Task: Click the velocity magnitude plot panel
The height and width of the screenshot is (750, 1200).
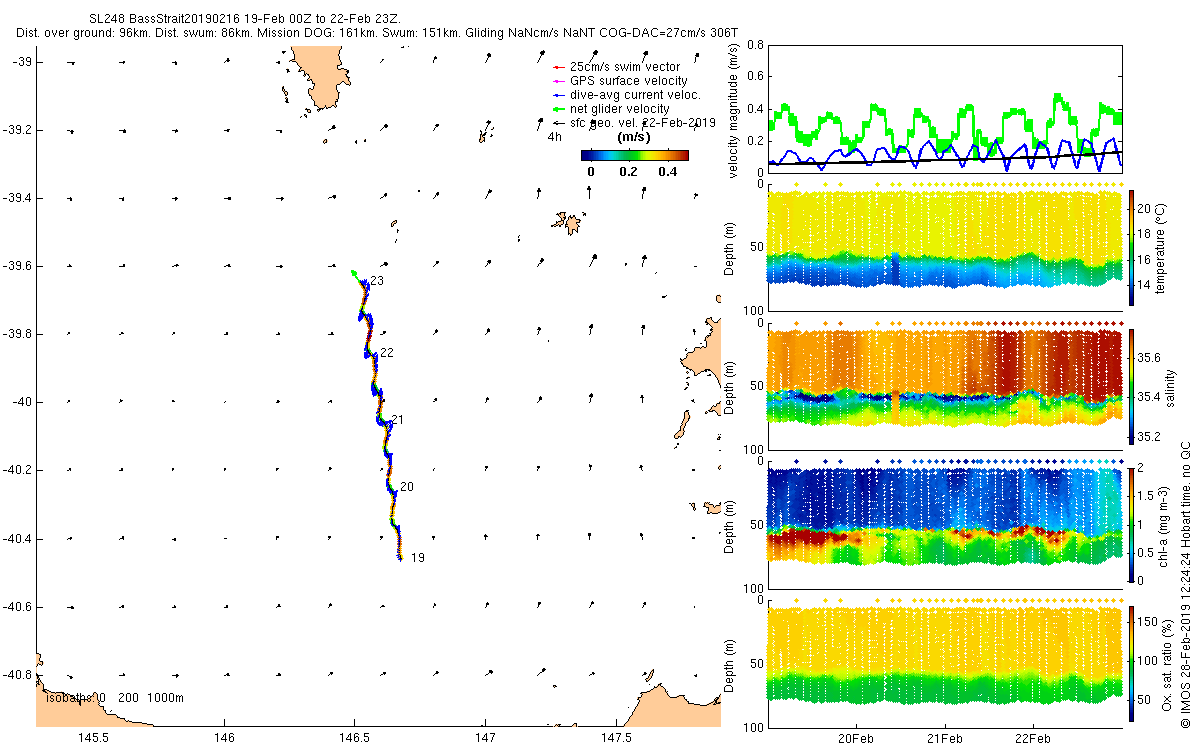Action: point(945,108)
